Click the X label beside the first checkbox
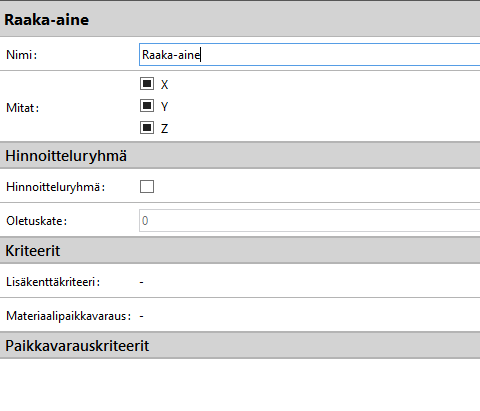 pyautogui.click(x=164, y=85)
